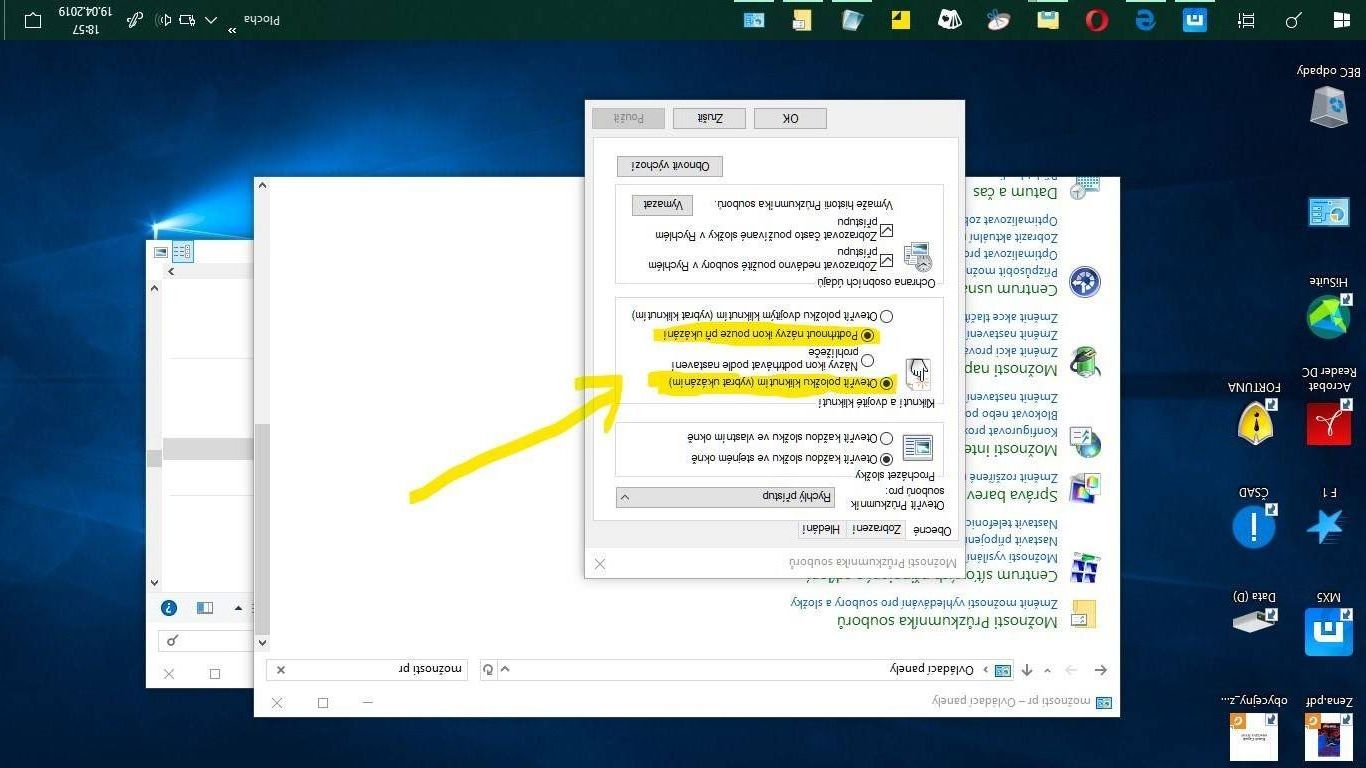Open recent locations arrow beside navigation buttons

(x=1048, y=670)
